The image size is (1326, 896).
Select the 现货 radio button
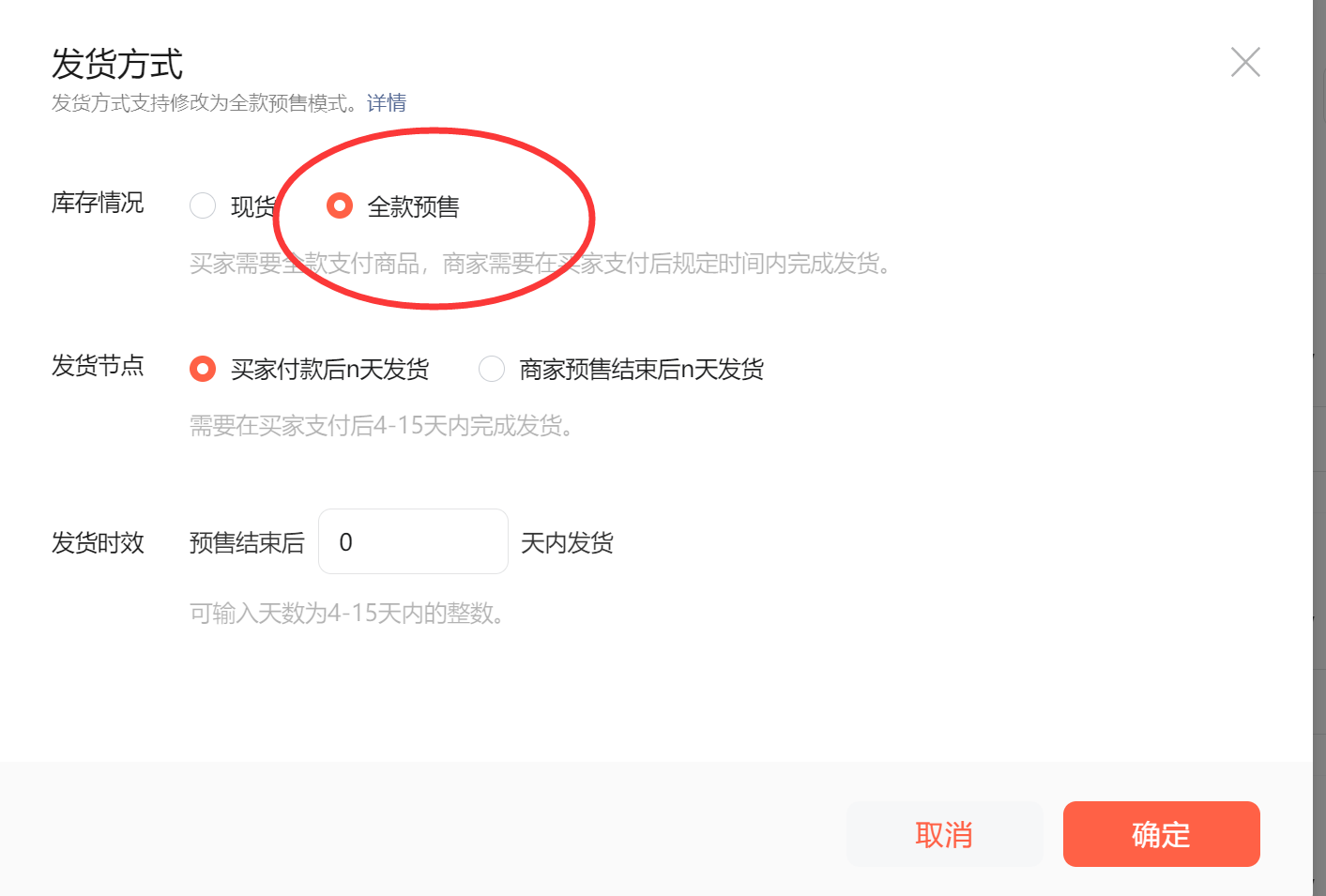203,205
